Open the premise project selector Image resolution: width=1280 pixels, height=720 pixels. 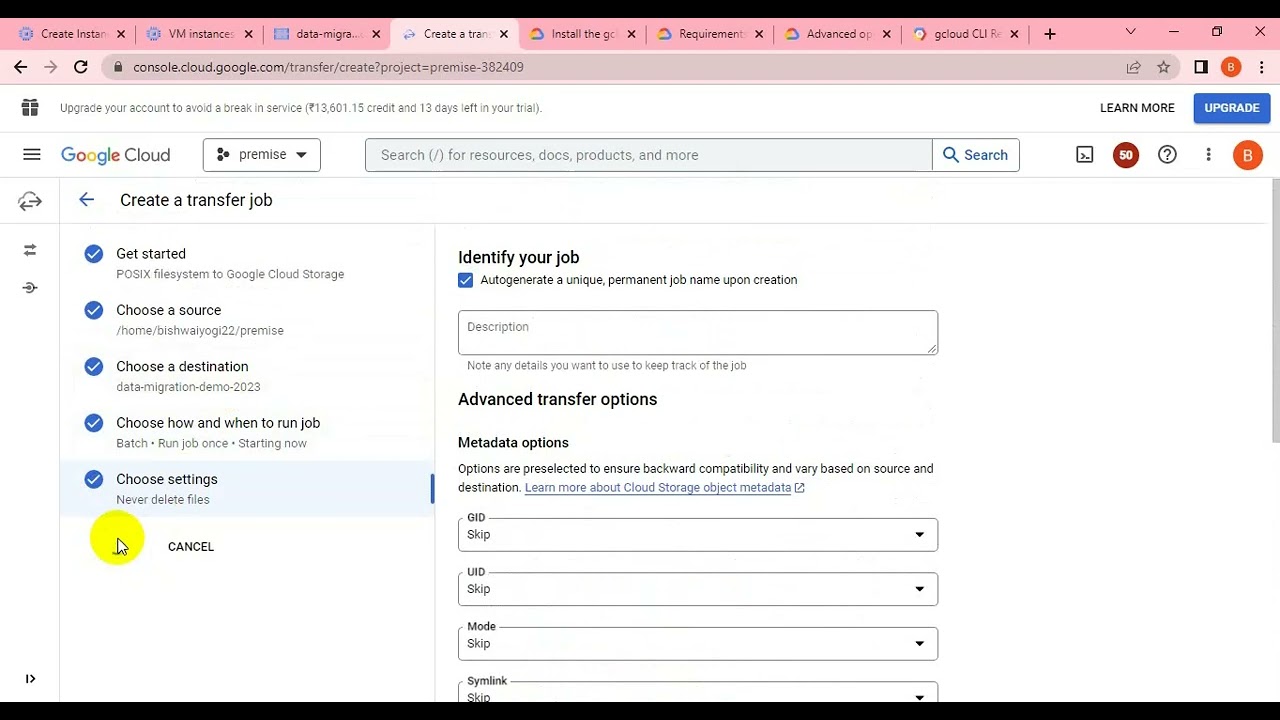[262, 155]
